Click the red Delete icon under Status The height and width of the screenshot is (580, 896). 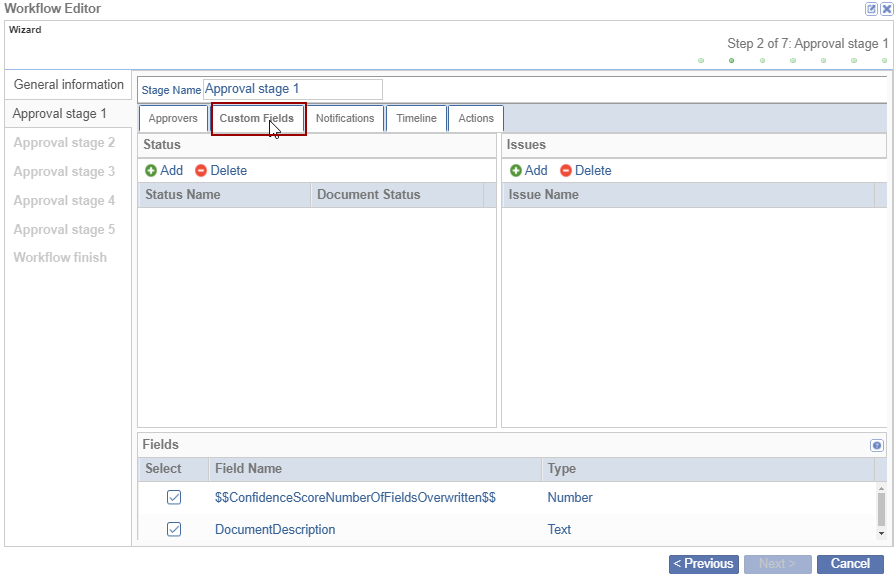[x=201, y=171]
